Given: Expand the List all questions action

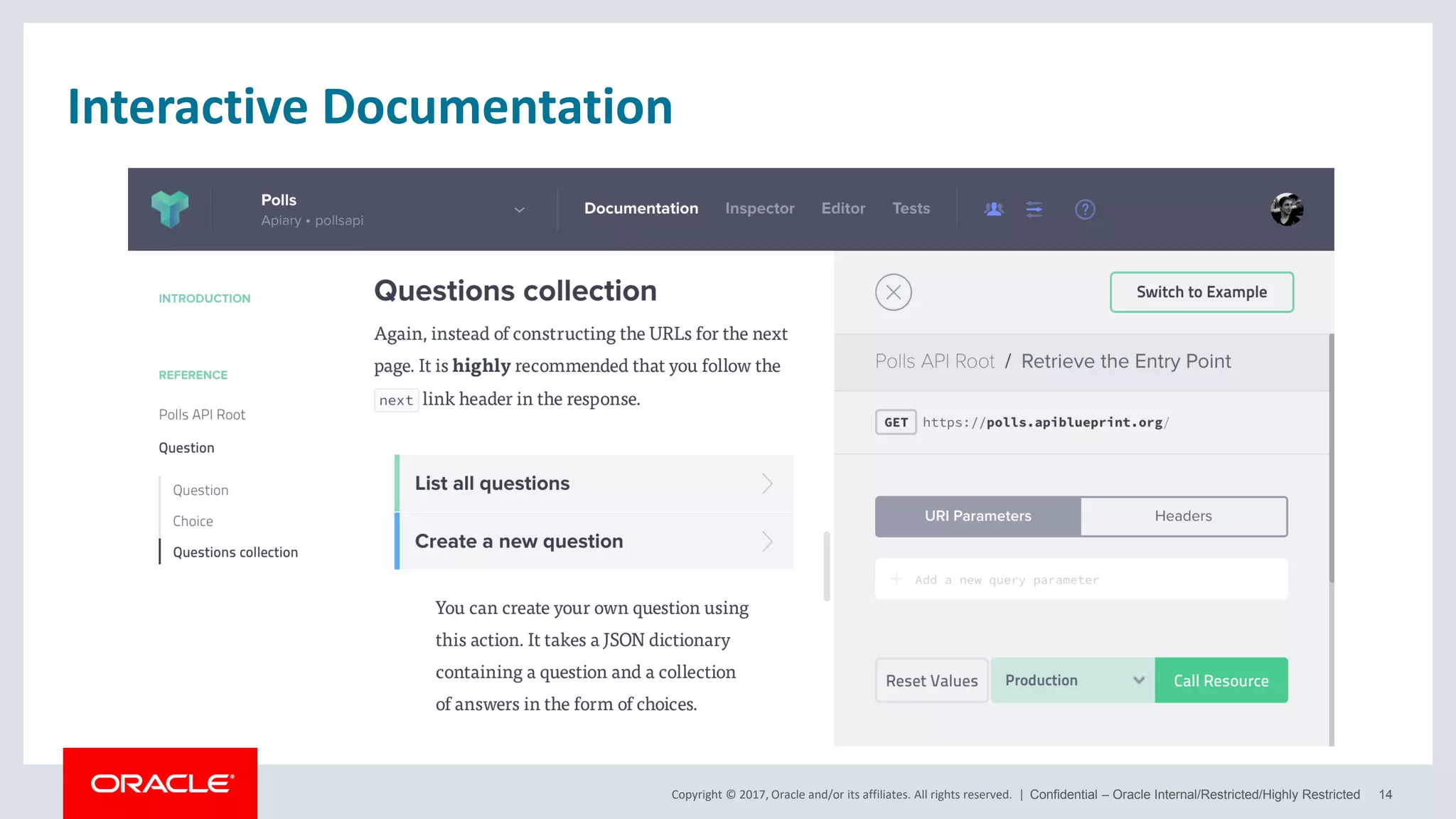Looking at the screenshot, I should [x=594, y=483].
